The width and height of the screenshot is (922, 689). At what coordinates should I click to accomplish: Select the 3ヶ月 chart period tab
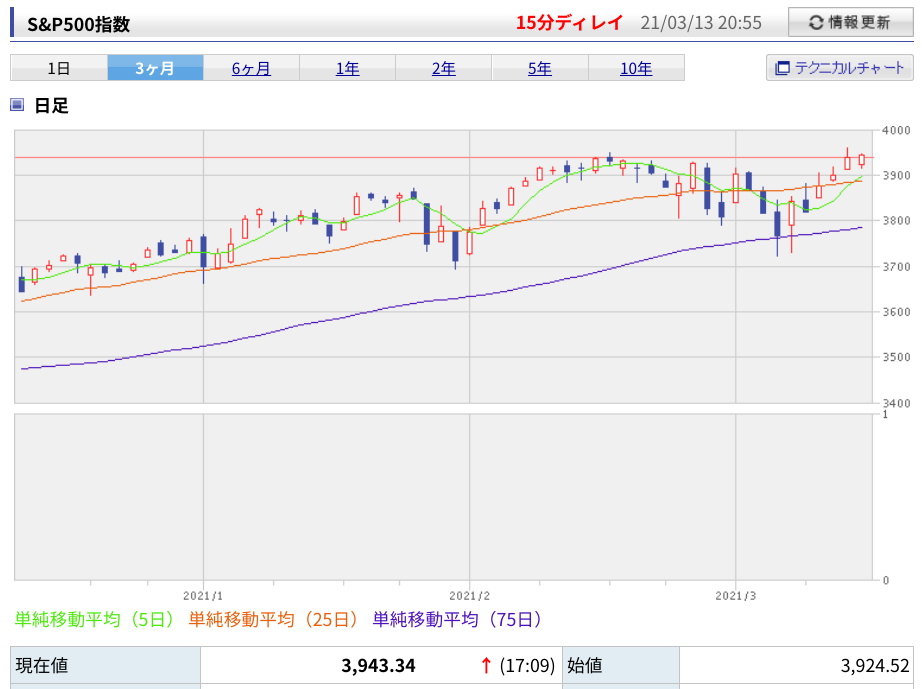(x=155, y=68)
